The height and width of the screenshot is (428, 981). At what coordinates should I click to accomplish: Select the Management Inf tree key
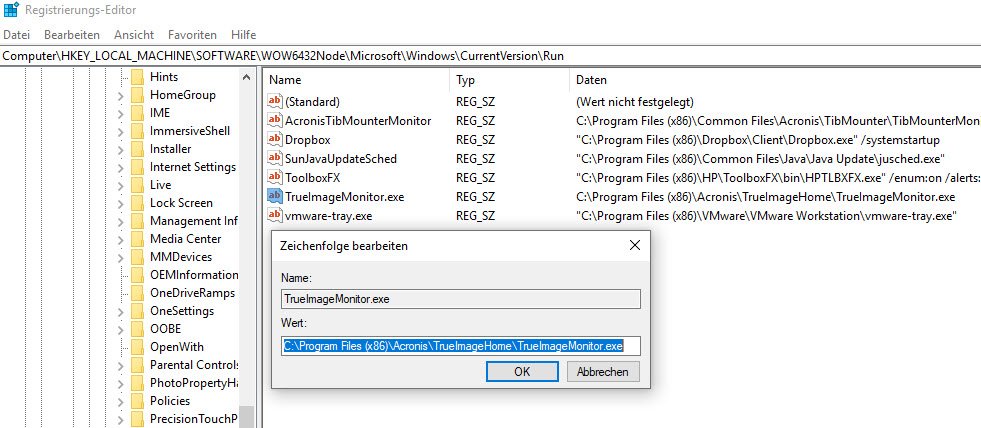[x=194, y=221]
